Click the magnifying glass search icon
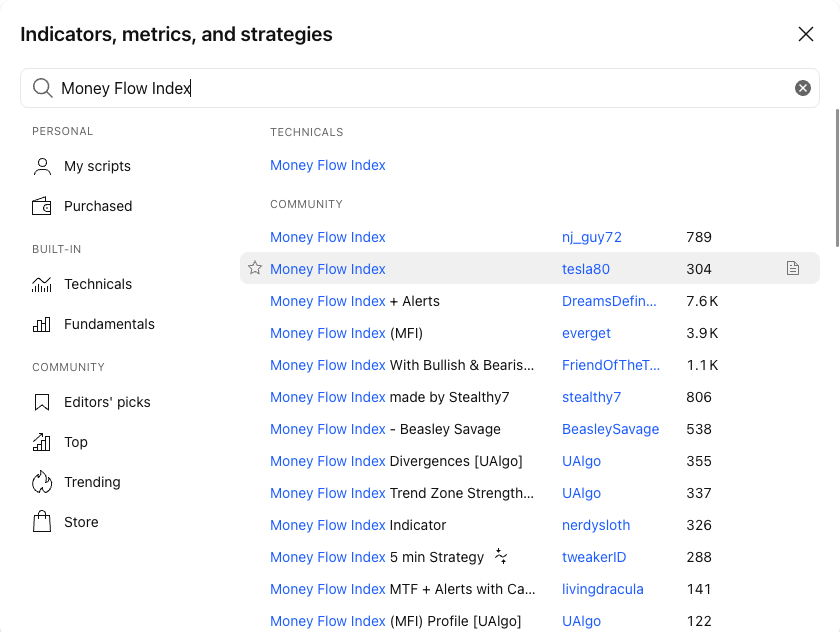The image size is (840, 632). 42,88
